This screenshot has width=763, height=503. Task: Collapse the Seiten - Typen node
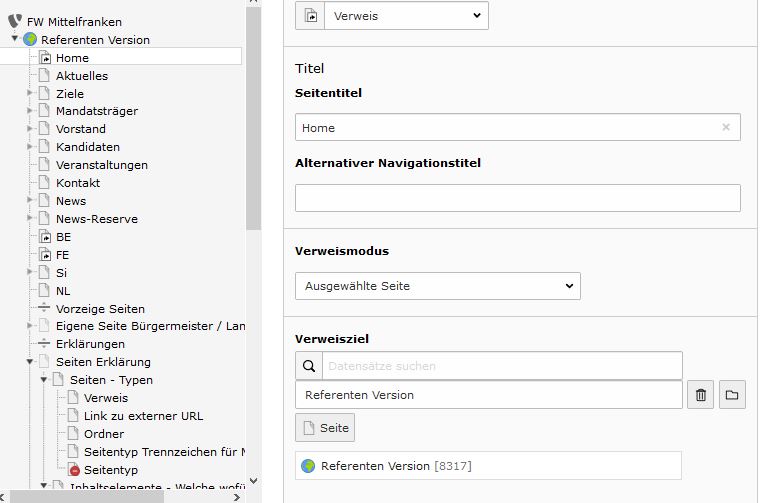(44, 379)
